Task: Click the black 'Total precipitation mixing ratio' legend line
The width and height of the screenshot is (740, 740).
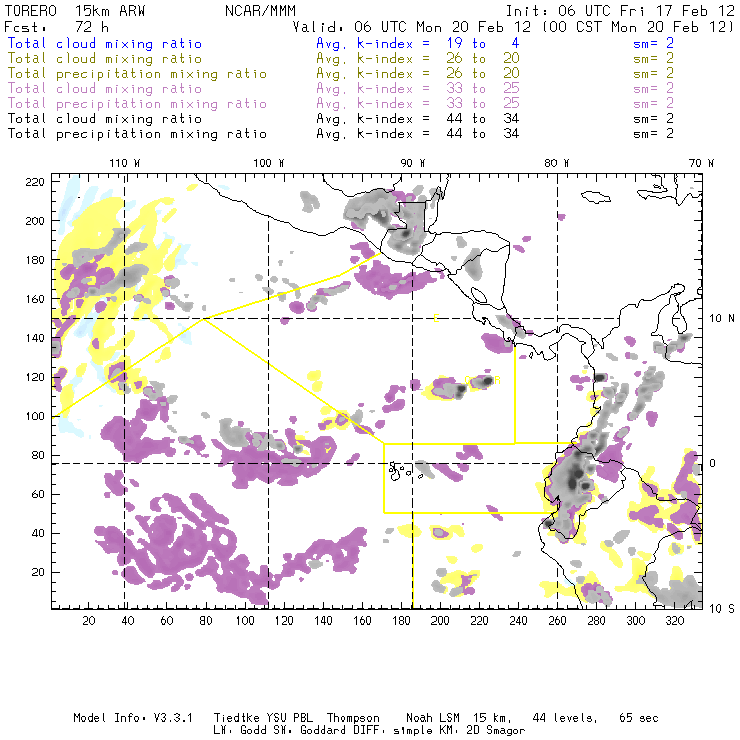Action: pyautogui.click(x=137, y=134)
